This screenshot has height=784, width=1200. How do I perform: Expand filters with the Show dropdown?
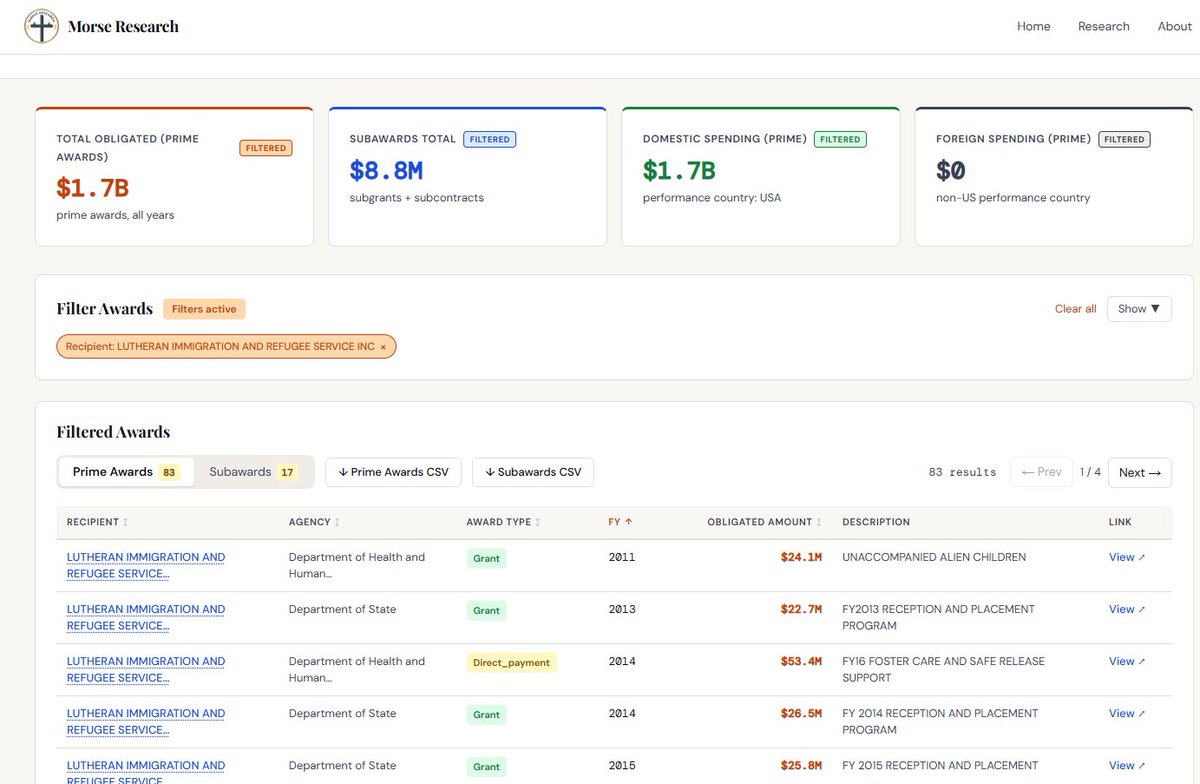click(x=1139, y=309)
